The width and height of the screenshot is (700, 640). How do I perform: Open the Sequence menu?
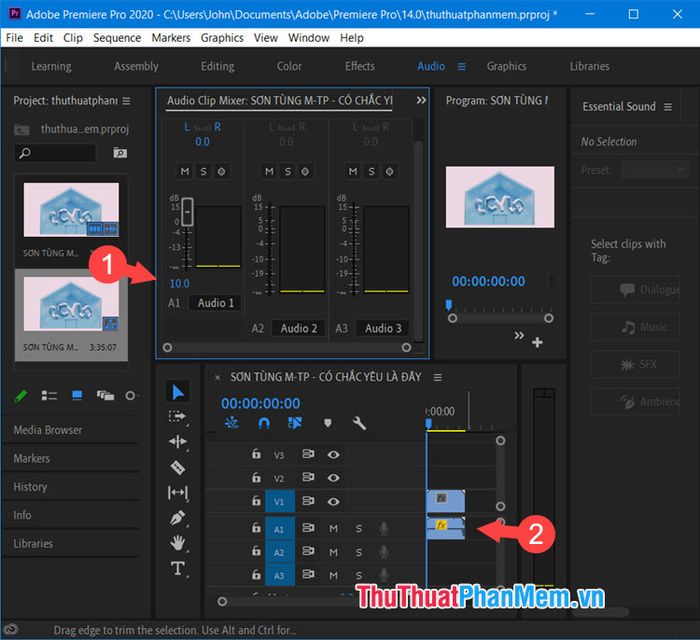[117, 38]
